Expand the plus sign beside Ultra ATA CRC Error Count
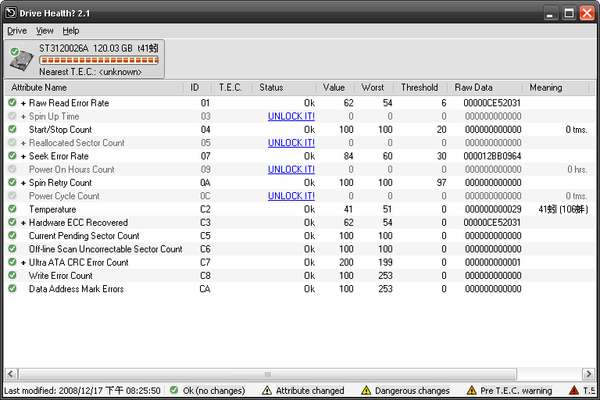The image size is (600, 400). pyautogui.click(x=23, y=263)
